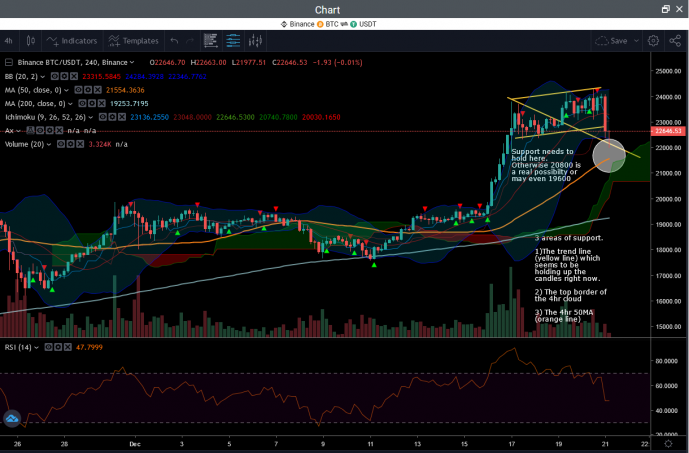
Task: Open RSI (14) settings
Action: 58,347
